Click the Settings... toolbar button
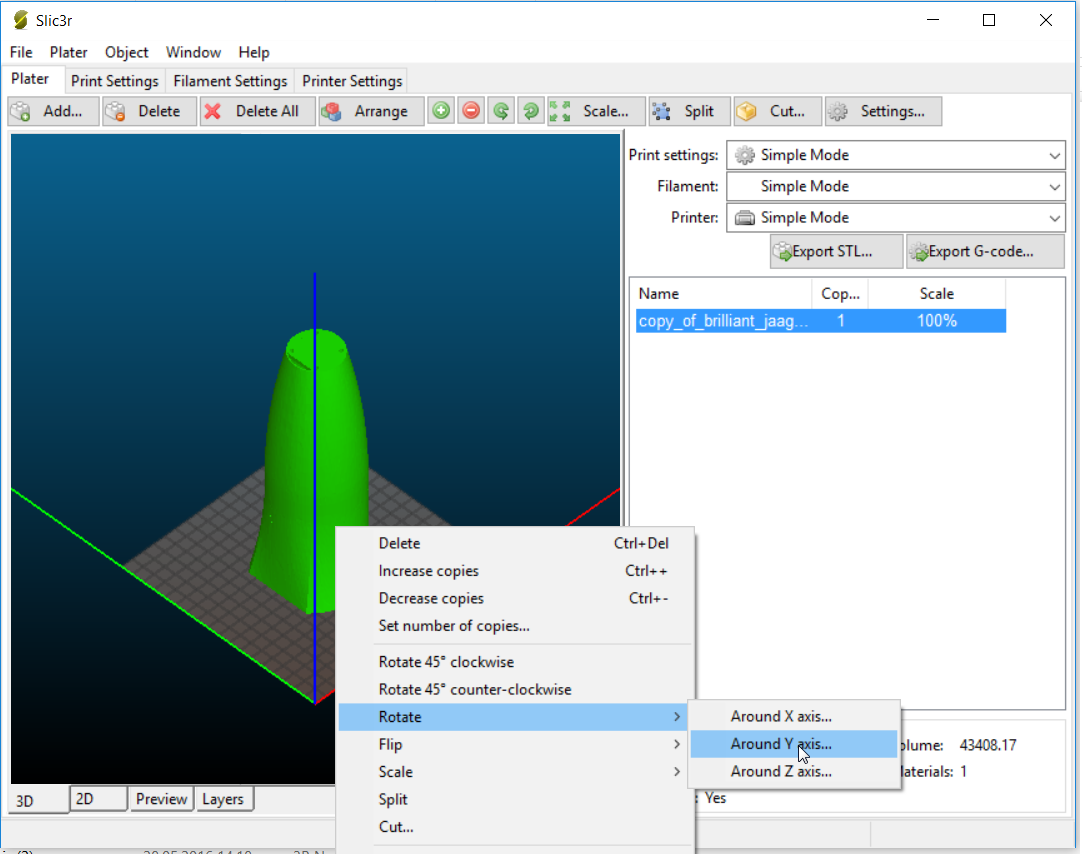 883,111
